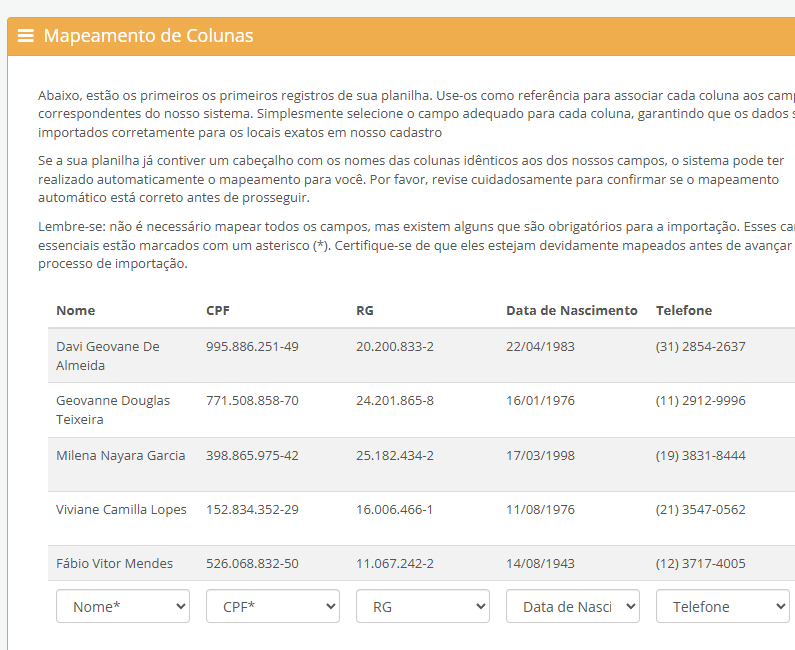The width and height of the screenshot is (795, 650).
Task: Click the RG column header
Action: click(x=365, y=310)
